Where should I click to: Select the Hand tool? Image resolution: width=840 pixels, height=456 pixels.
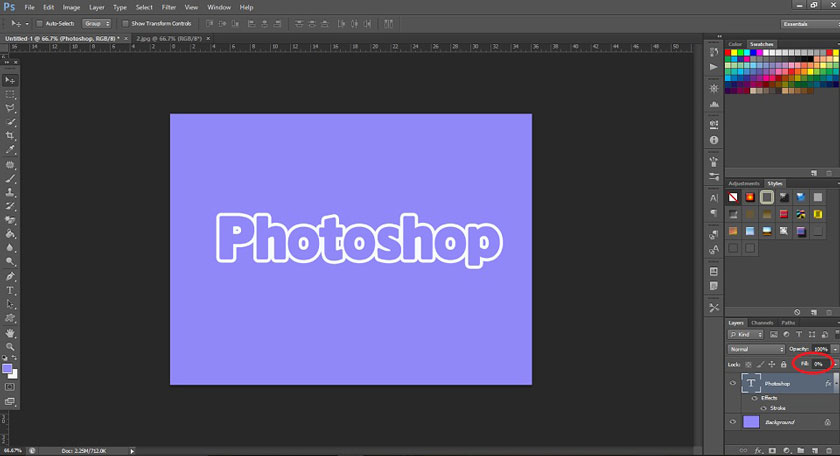tap(10, 333)
